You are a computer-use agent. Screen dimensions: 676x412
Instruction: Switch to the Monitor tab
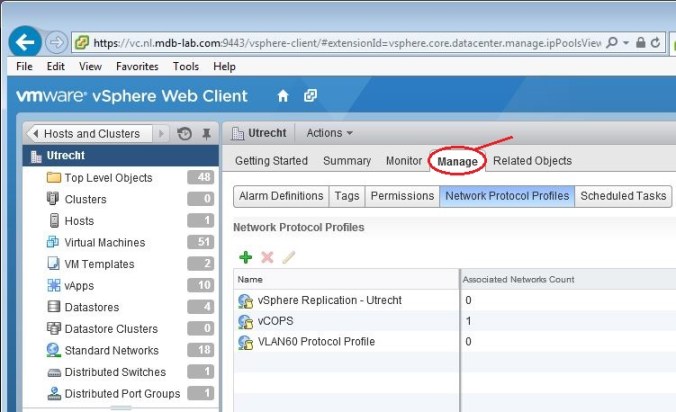(404, 161)
